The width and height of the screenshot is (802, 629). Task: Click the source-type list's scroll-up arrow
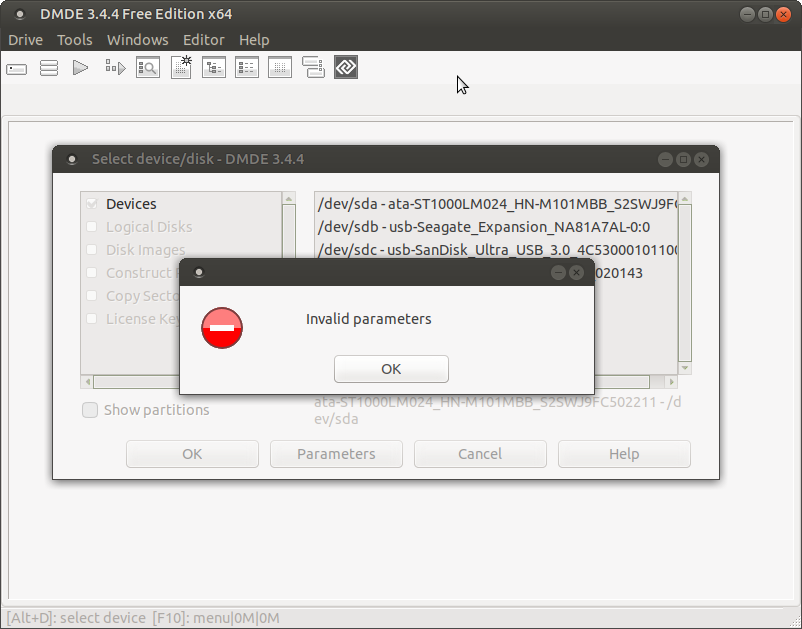(x=288, y=198)
